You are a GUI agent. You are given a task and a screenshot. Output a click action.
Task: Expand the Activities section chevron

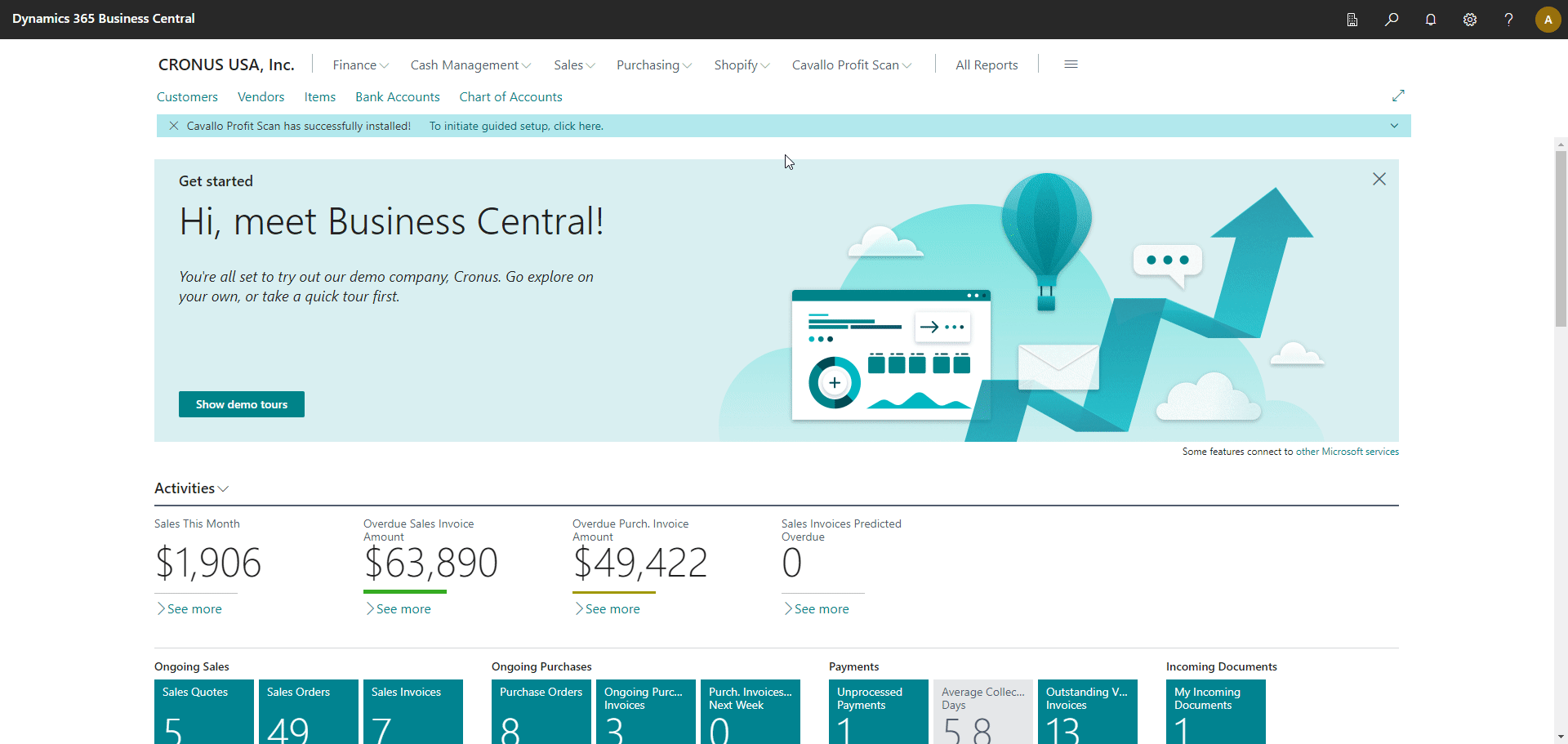(x=224, y=489)
